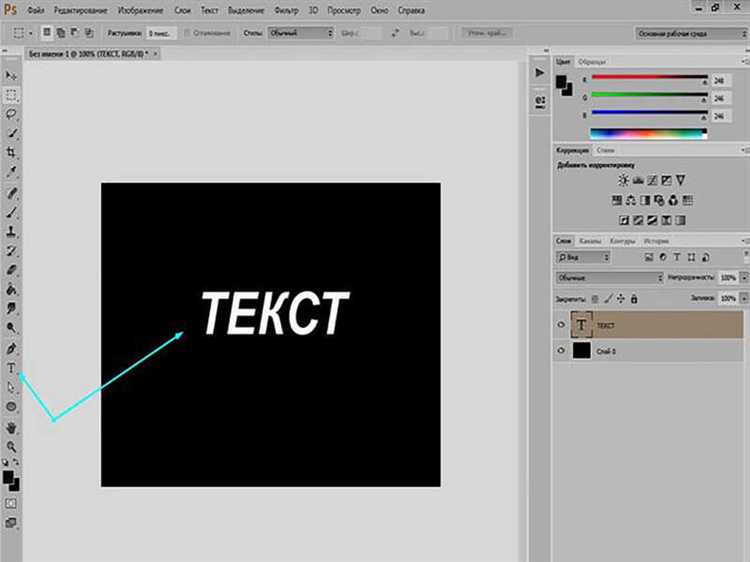Select the Hand tool
Screen dimensions: 750x562
11,427
